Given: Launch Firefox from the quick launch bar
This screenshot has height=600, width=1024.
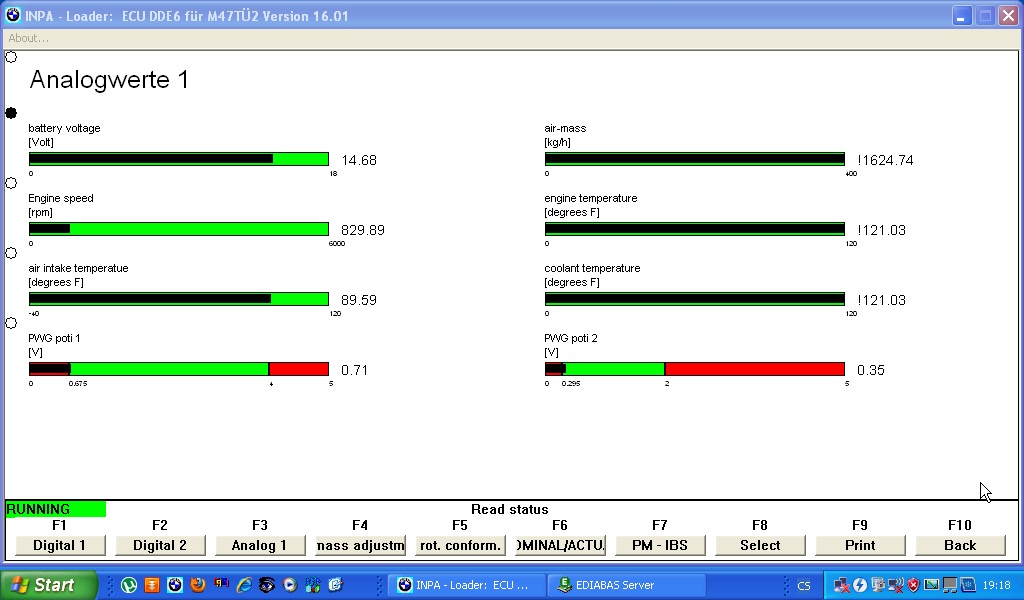Looking at the screenshot, I should [x=198, y=585].
